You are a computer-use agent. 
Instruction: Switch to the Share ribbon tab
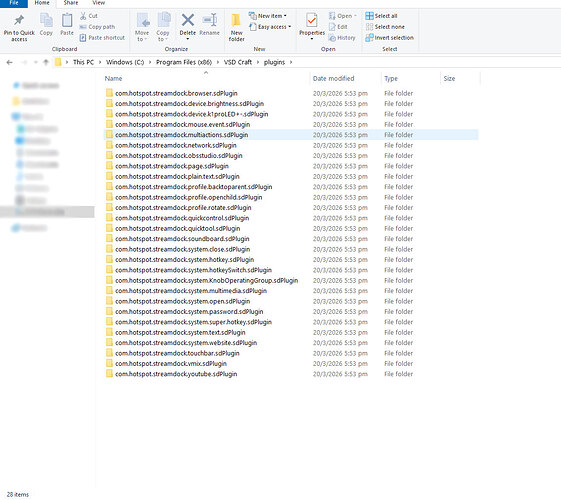click(x=71, y=3)
